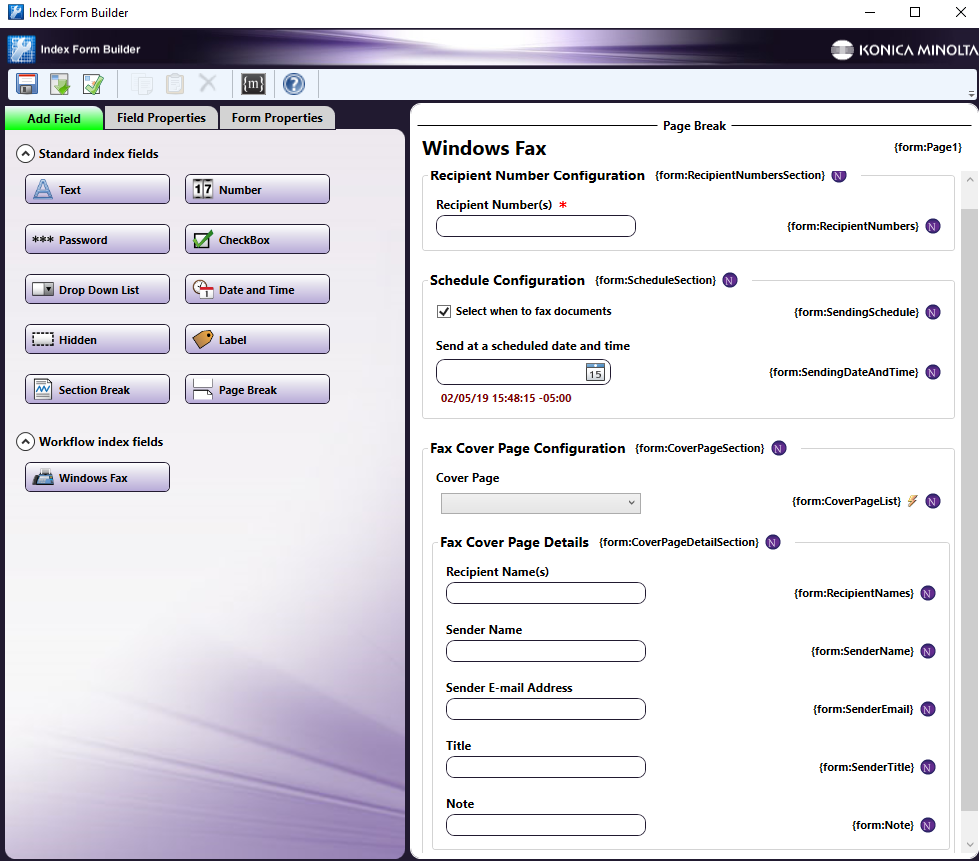Click the N badge beside {form:SendingDateAndTime}
The height and width of the screenshot is (861, 979).
click(x=933, y=372)
